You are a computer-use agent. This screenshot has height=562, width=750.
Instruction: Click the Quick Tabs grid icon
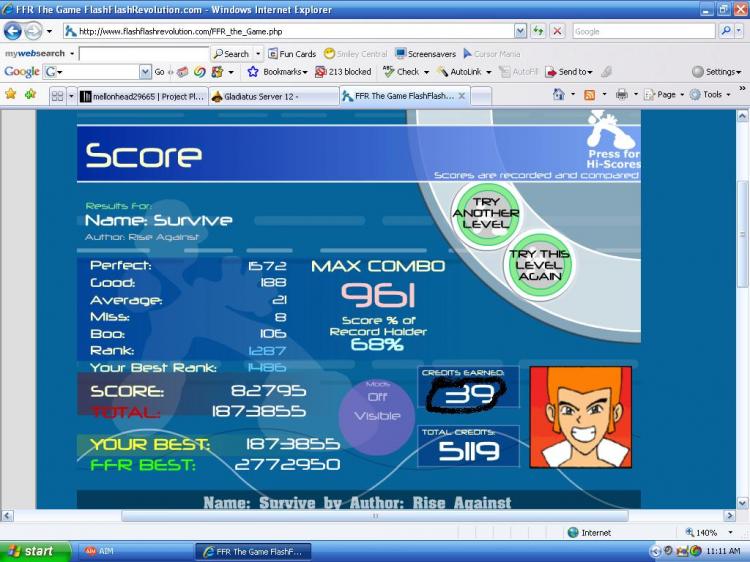point(58,96)
